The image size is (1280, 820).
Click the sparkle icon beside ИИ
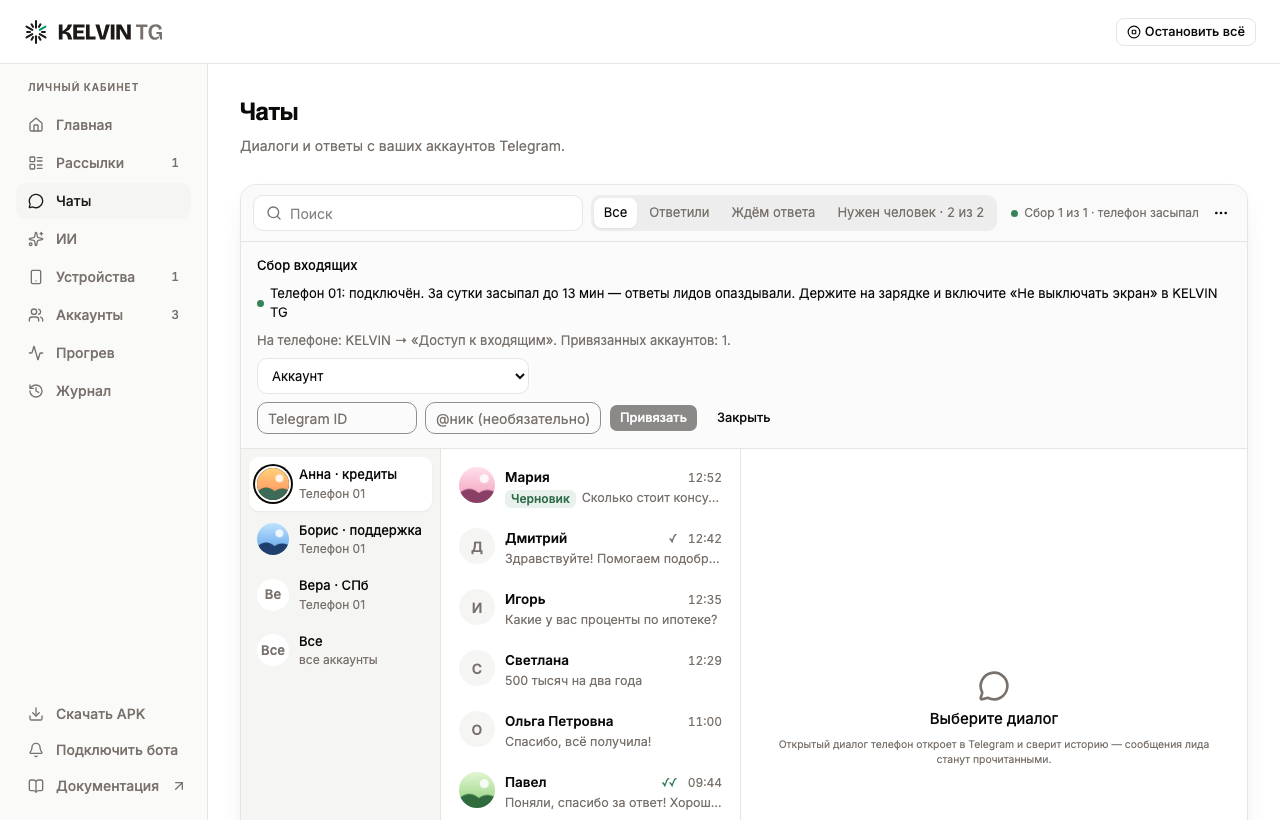36,239
